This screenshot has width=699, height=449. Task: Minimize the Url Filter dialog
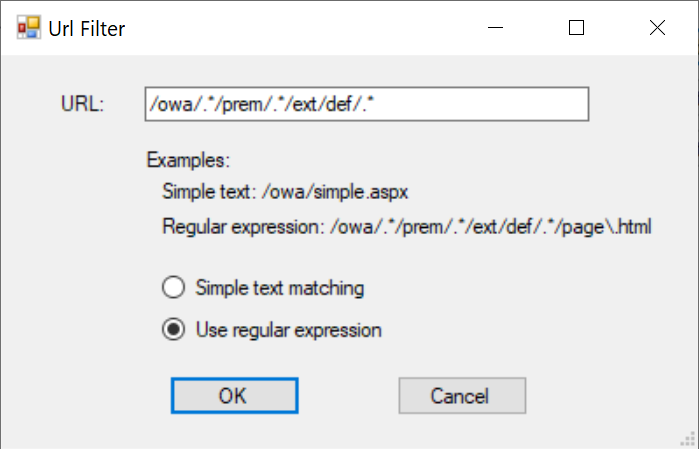click(495, 28)
